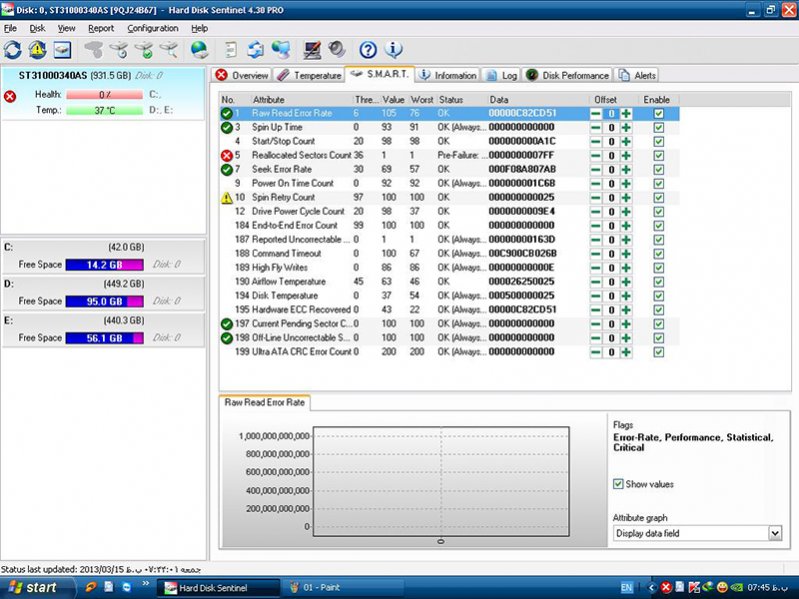The height and width of the screenshot is (599, 799).
Task: Click the refresh with yellow warning icon
Action: click(37, 50)
